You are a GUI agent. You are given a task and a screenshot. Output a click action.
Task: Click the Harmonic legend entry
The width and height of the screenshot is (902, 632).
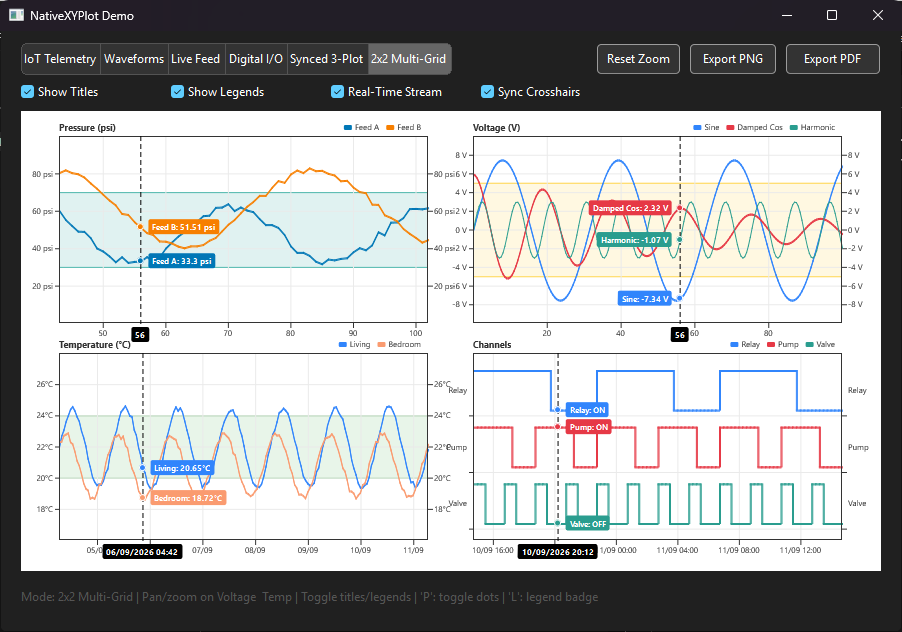812,128
